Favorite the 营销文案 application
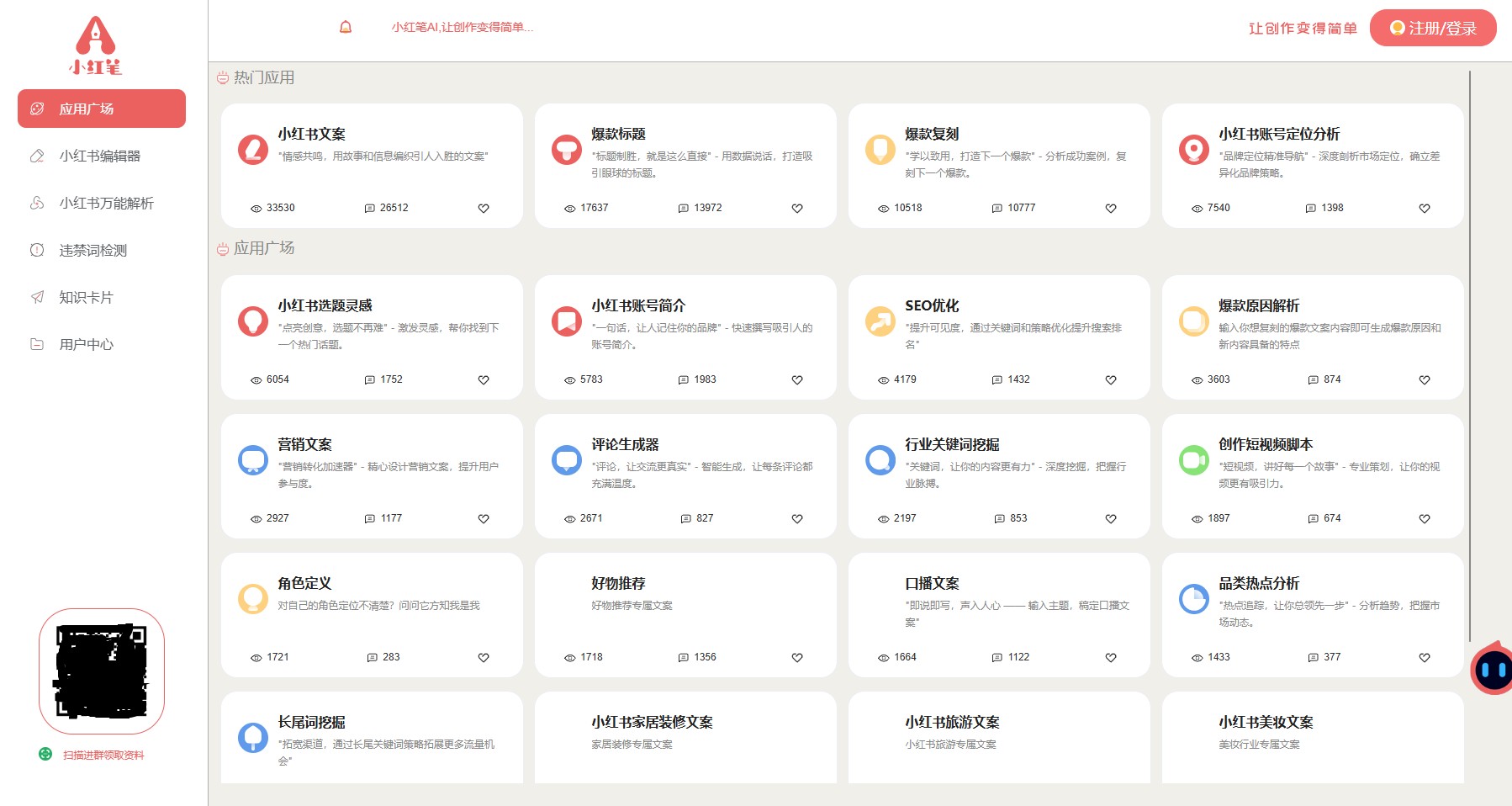1512x806 pixels. coord(484,519)
